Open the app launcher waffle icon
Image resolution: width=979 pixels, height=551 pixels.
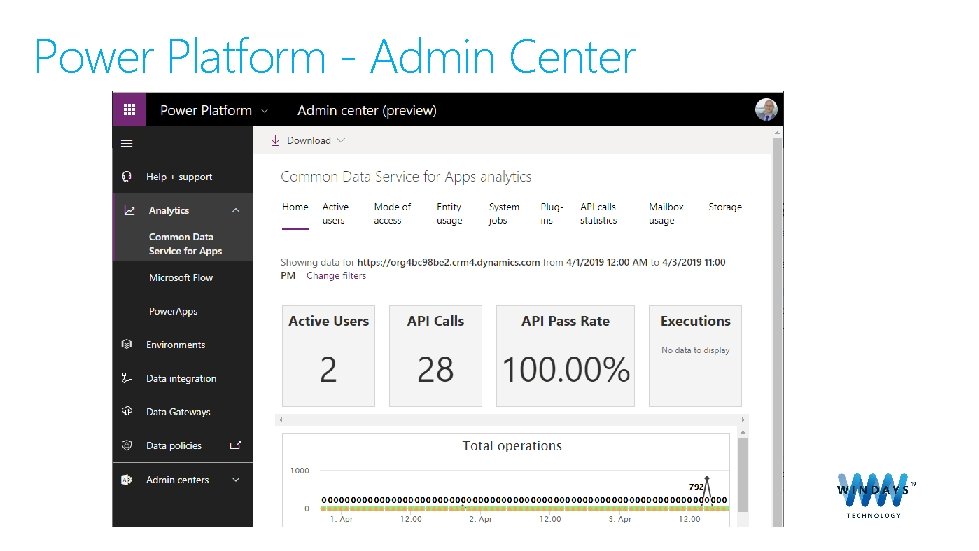(129, 110)
